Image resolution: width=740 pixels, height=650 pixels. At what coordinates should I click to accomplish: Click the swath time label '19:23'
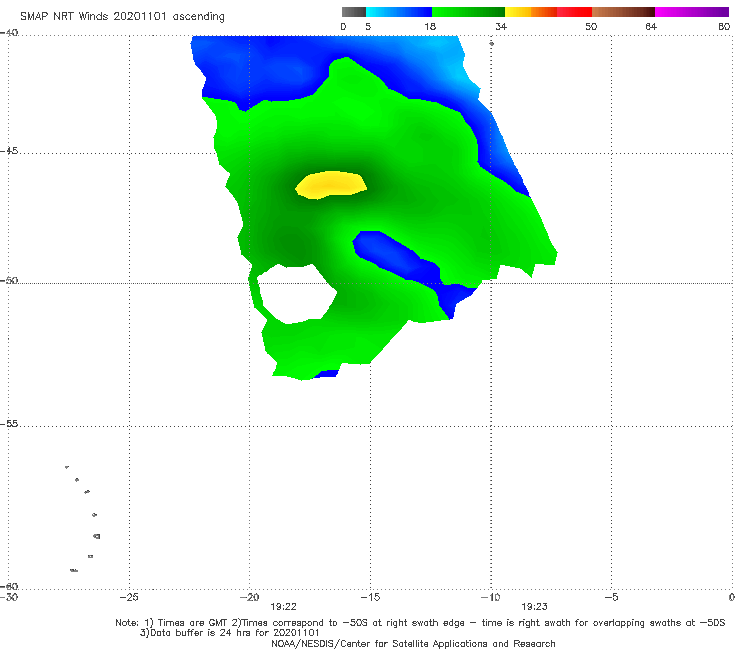534,607
